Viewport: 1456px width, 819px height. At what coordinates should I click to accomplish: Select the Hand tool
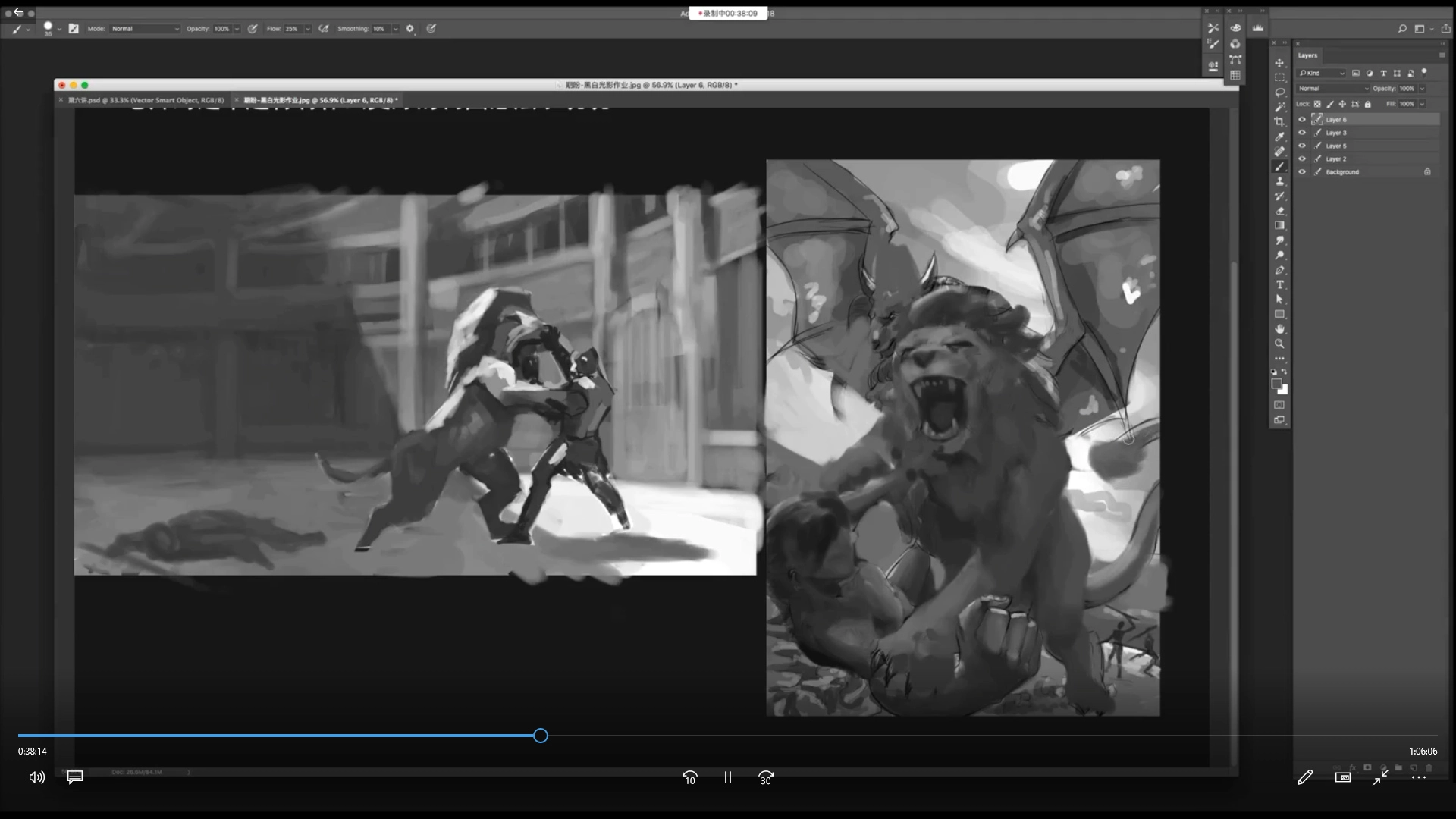tap(1279, 329)
